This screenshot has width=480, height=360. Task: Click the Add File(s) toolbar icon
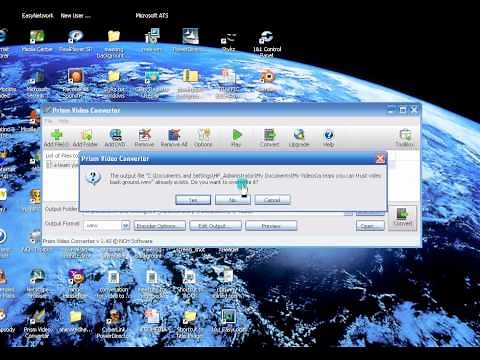coord(57,138)
